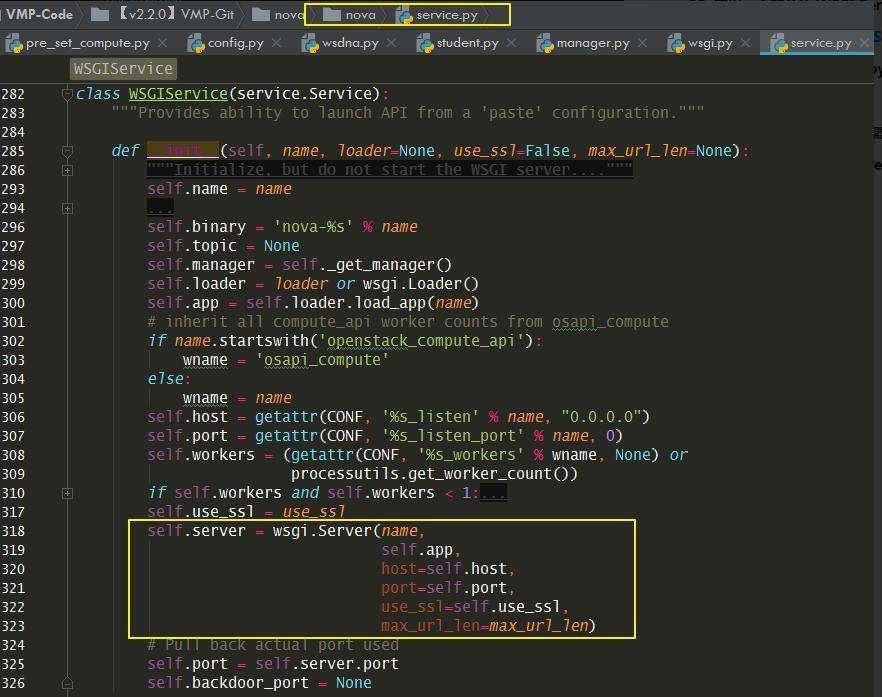Click the class docstring on line 283
Image resolution: width=882 pixels, height=697 pixels.
coord(408,113)
